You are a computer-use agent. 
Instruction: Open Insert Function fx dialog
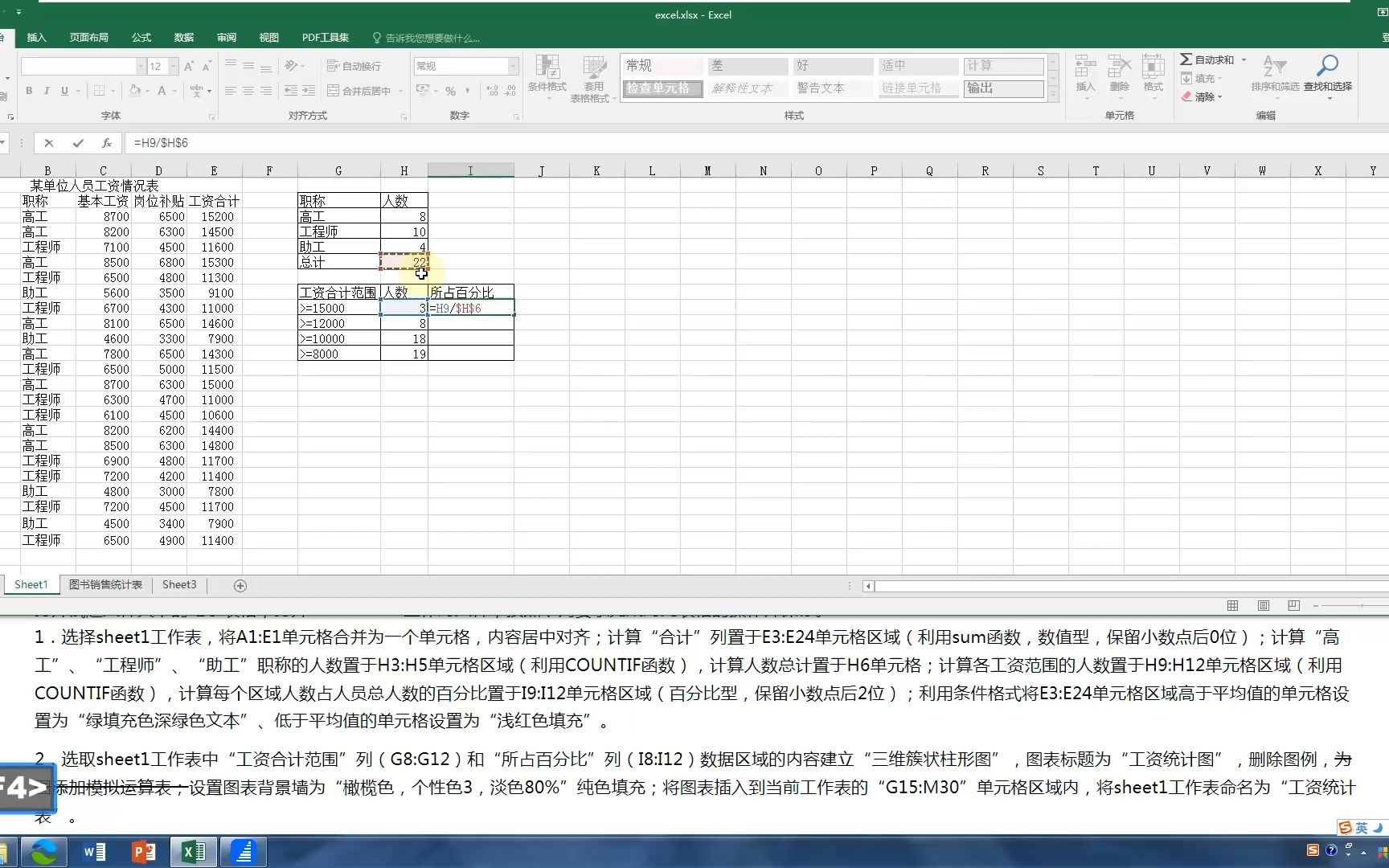(106, 143)
